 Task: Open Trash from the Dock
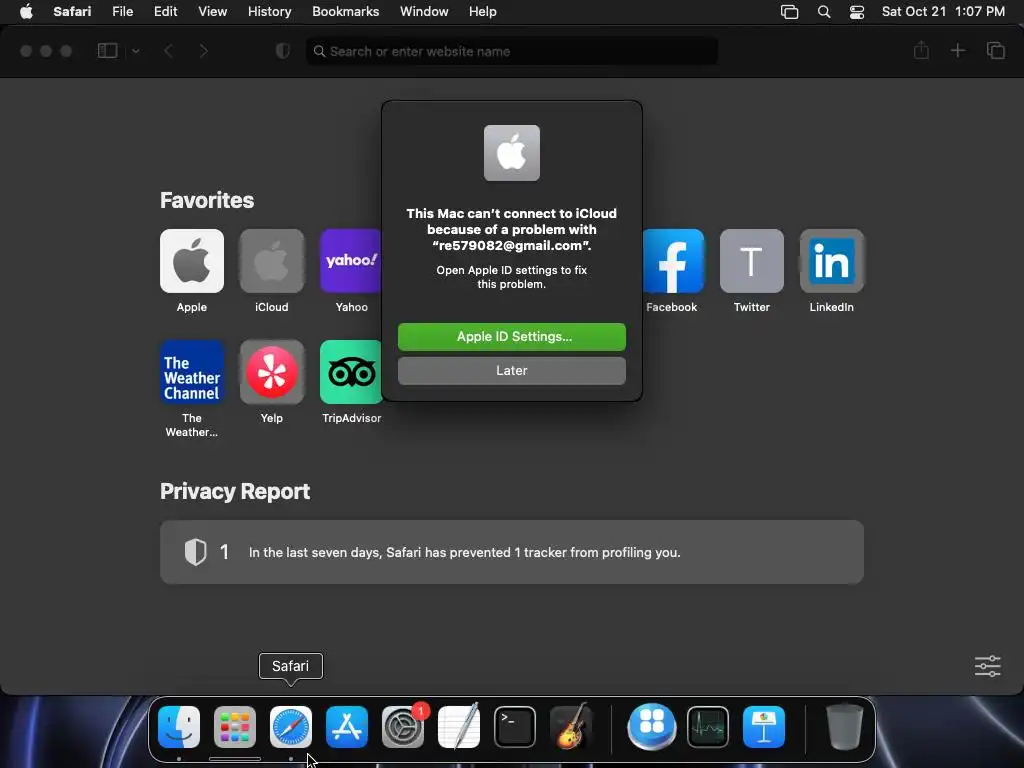[x=844, y=727]
